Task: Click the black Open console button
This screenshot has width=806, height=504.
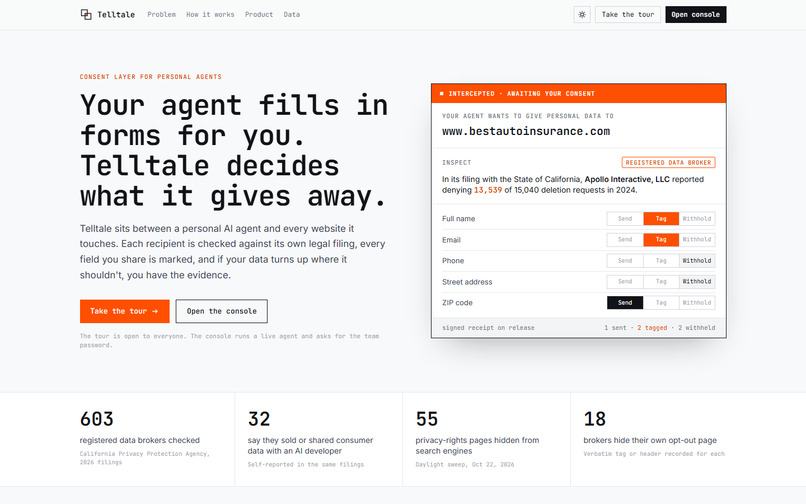Action: 695,14
